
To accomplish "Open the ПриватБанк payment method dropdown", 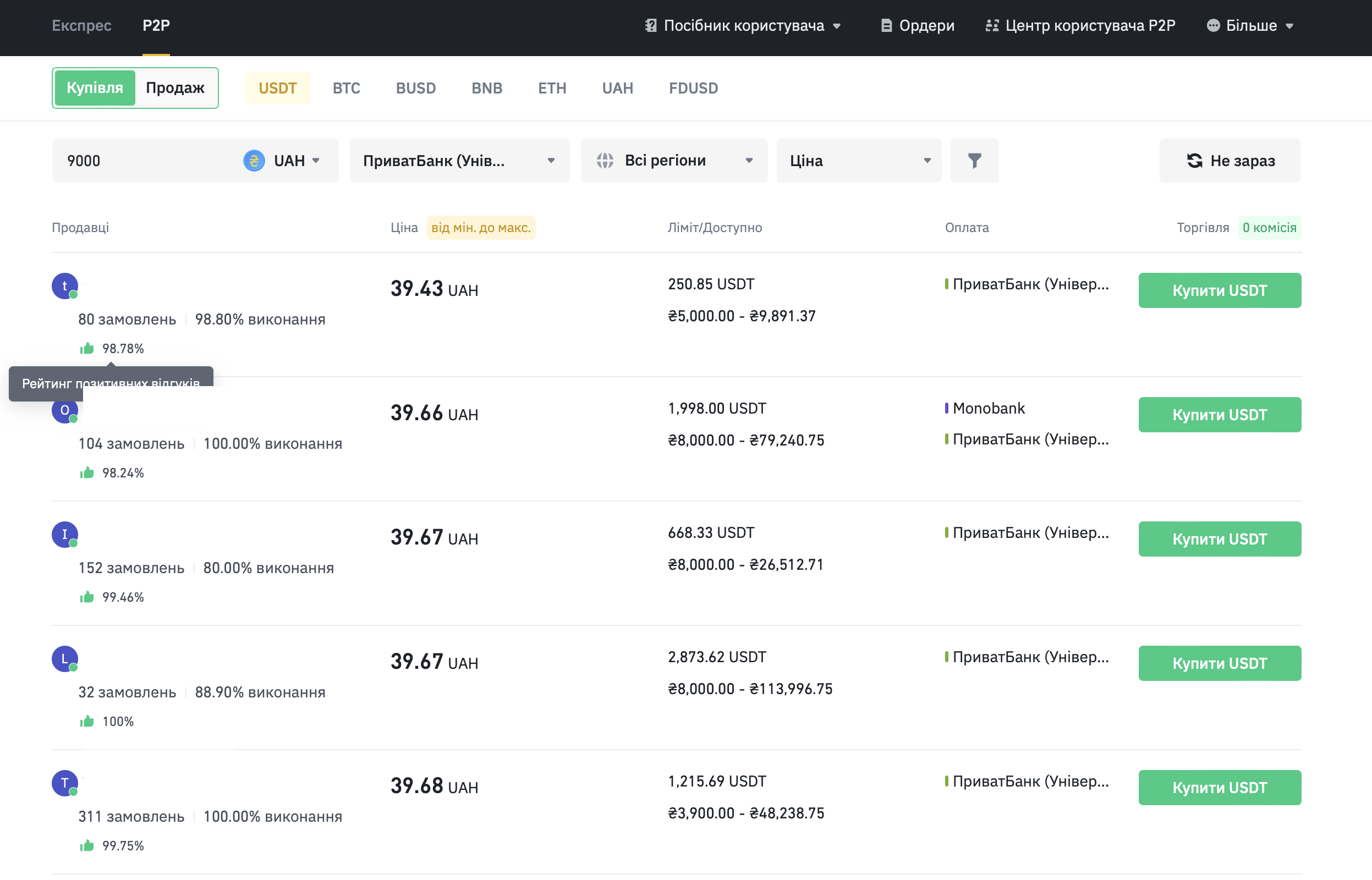I will pyautogui.click(x=459, y=161).
